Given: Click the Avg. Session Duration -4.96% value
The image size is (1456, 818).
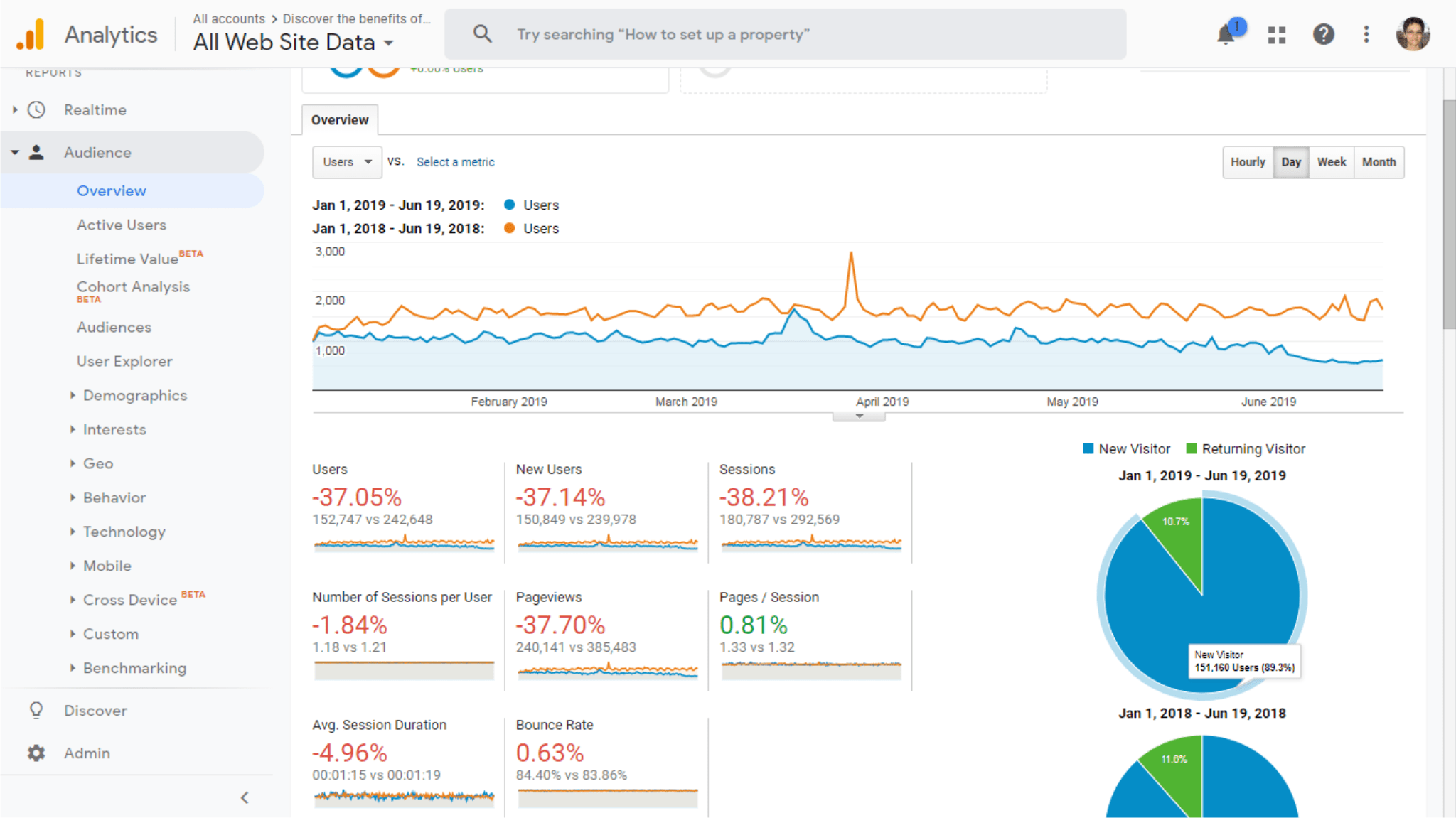Looking at the screenshot, I should tap(350, 753).
